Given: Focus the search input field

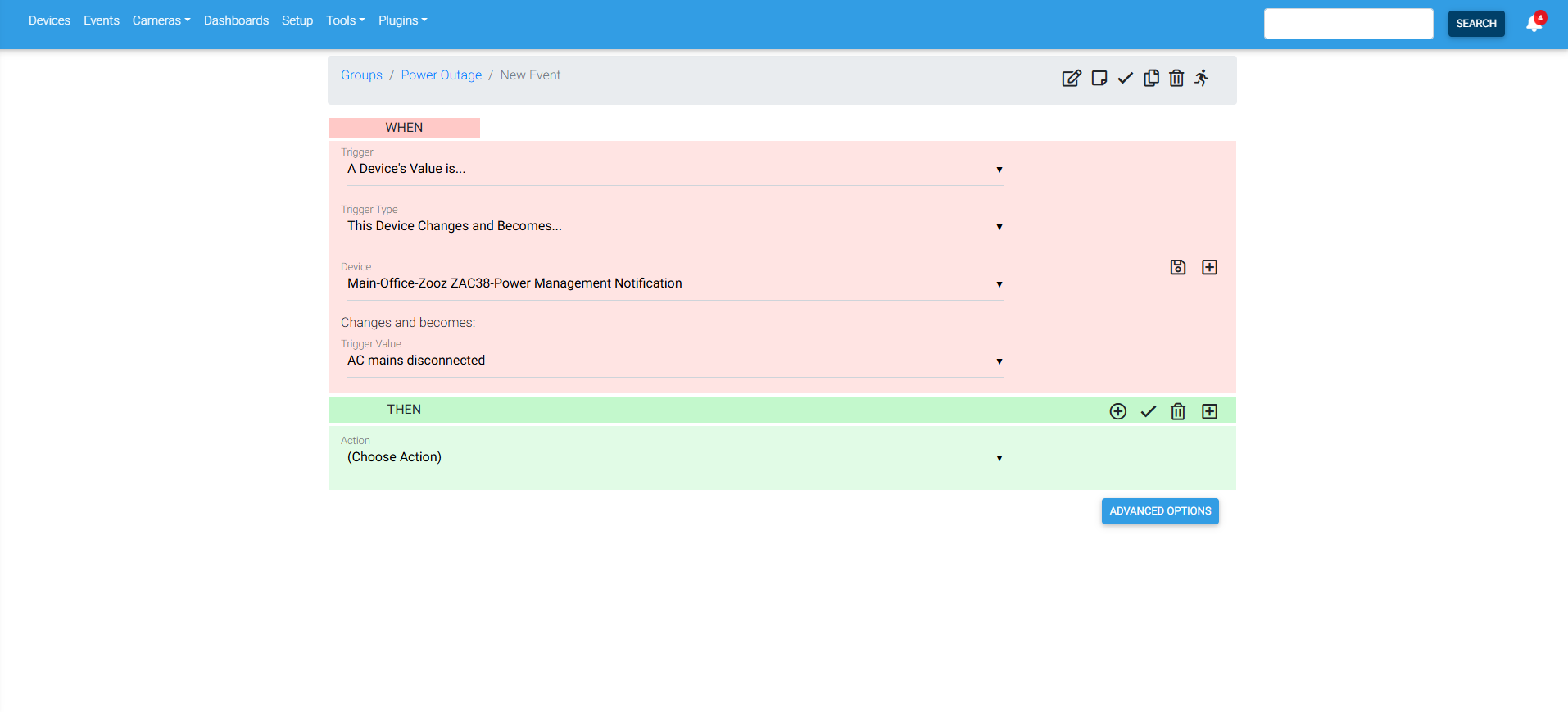Looking at the screenshot, I should (x=1348, y=24).
